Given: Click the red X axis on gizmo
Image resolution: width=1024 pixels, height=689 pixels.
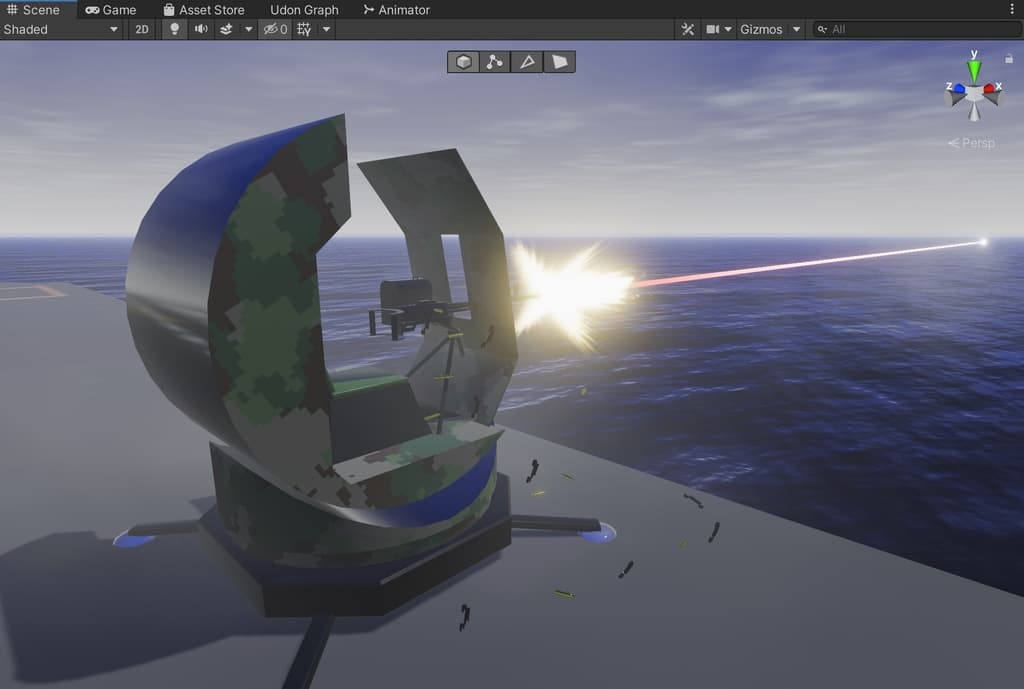Looking at the screenshot, I should [990, 89].
